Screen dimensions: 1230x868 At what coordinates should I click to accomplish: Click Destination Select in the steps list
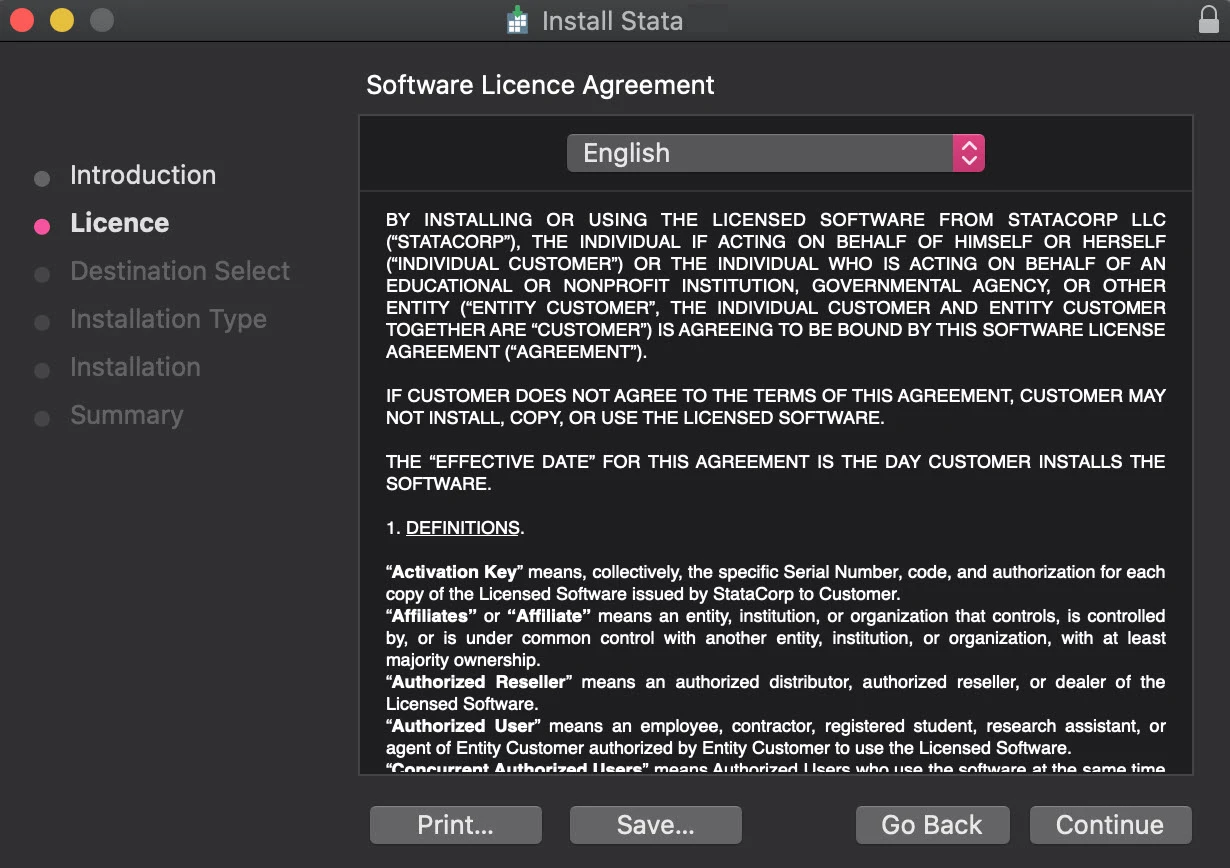coord(180,271)
